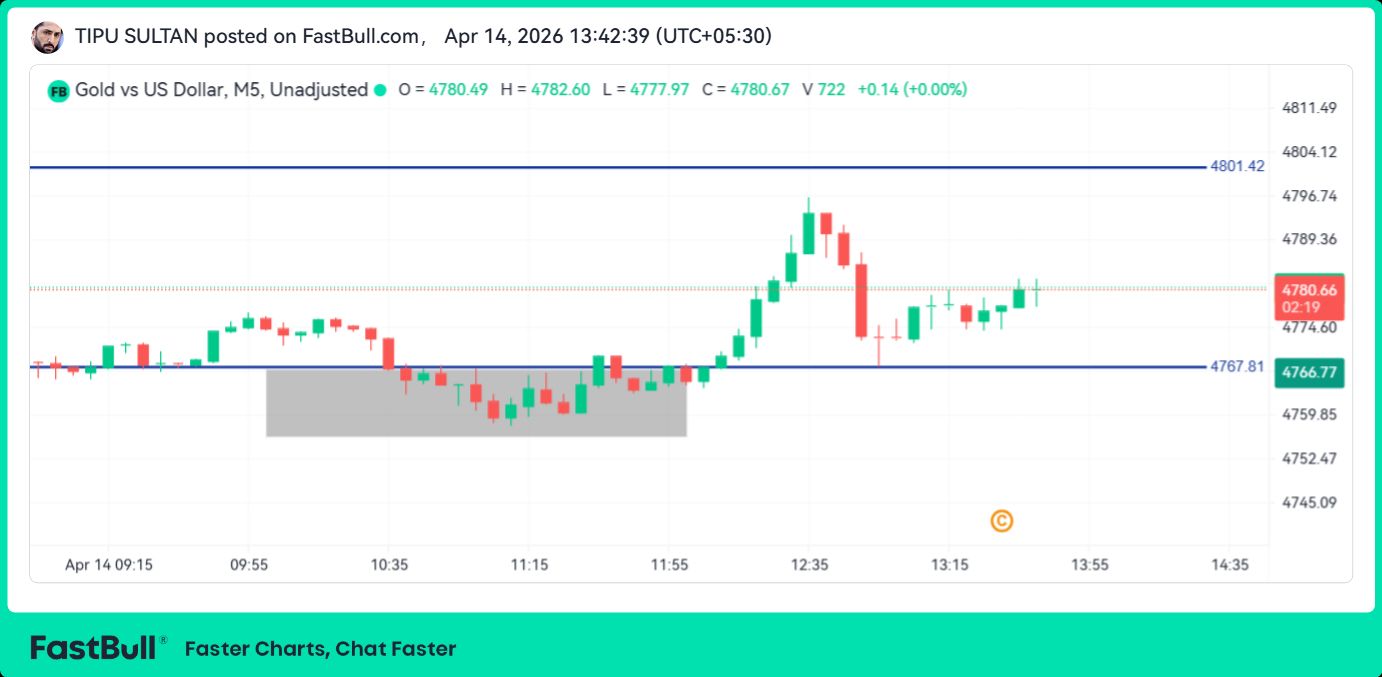
Task: Click the 4801.42 horizontal line label
Action: pyautogui.click(x=1237, y=166)
